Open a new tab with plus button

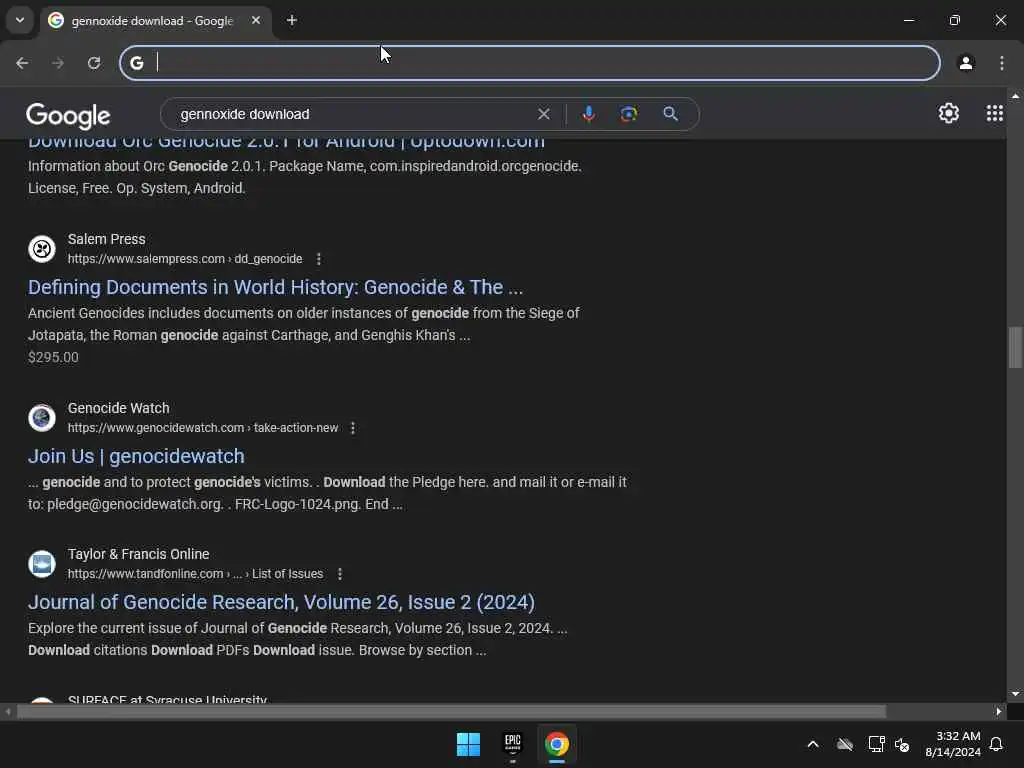point(292,20)
